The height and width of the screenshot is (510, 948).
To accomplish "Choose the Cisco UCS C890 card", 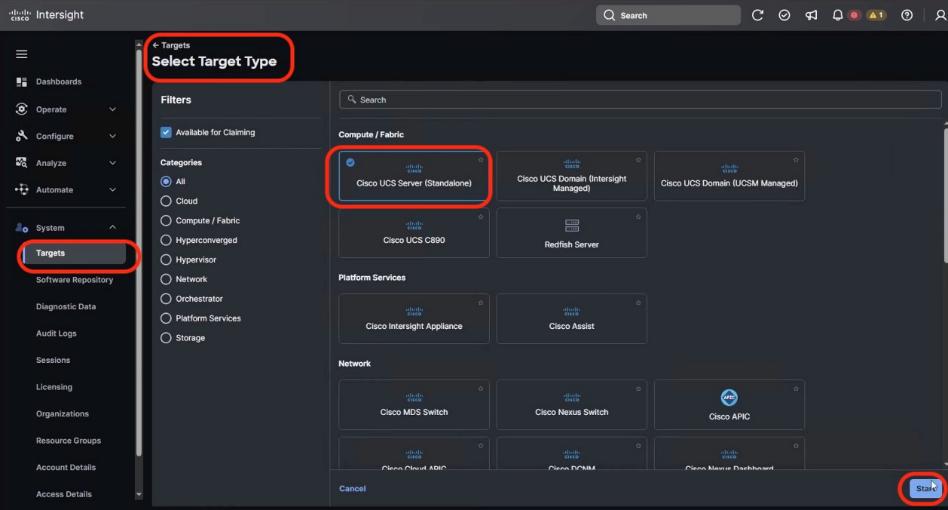I will 414,233.
